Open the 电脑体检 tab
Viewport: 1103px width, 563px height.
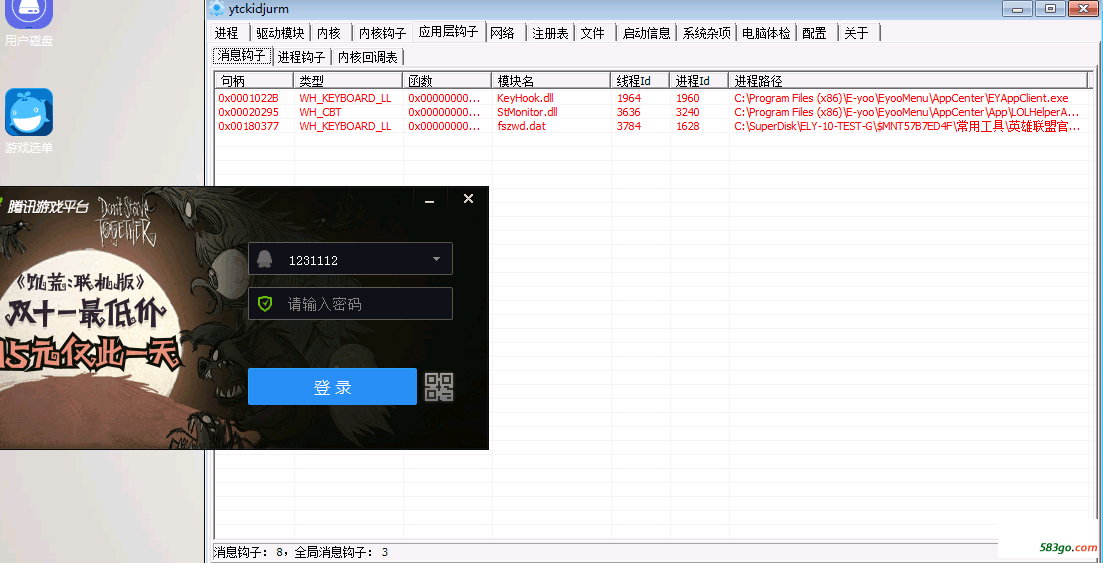766,33
